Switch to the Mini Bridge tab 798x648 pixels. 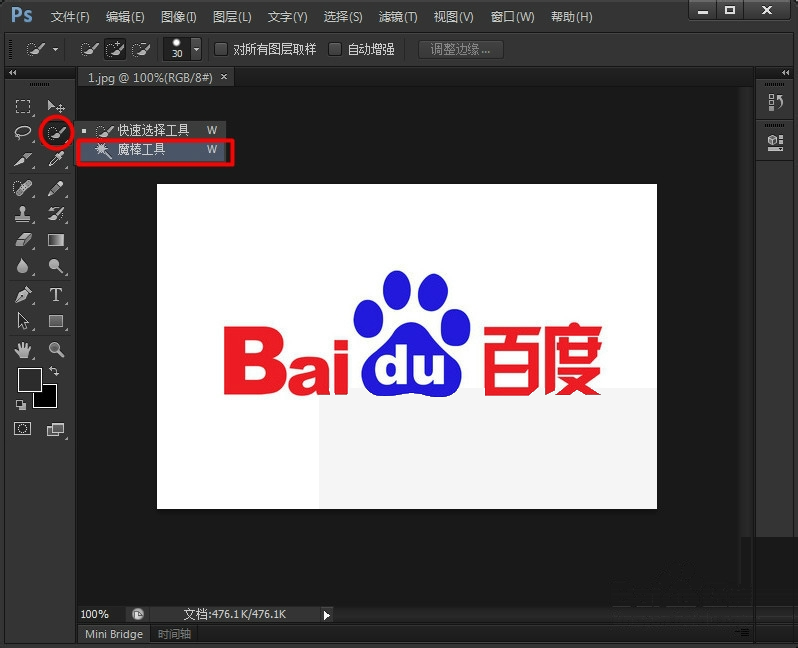pyautogui.click(x=114, y=634)
